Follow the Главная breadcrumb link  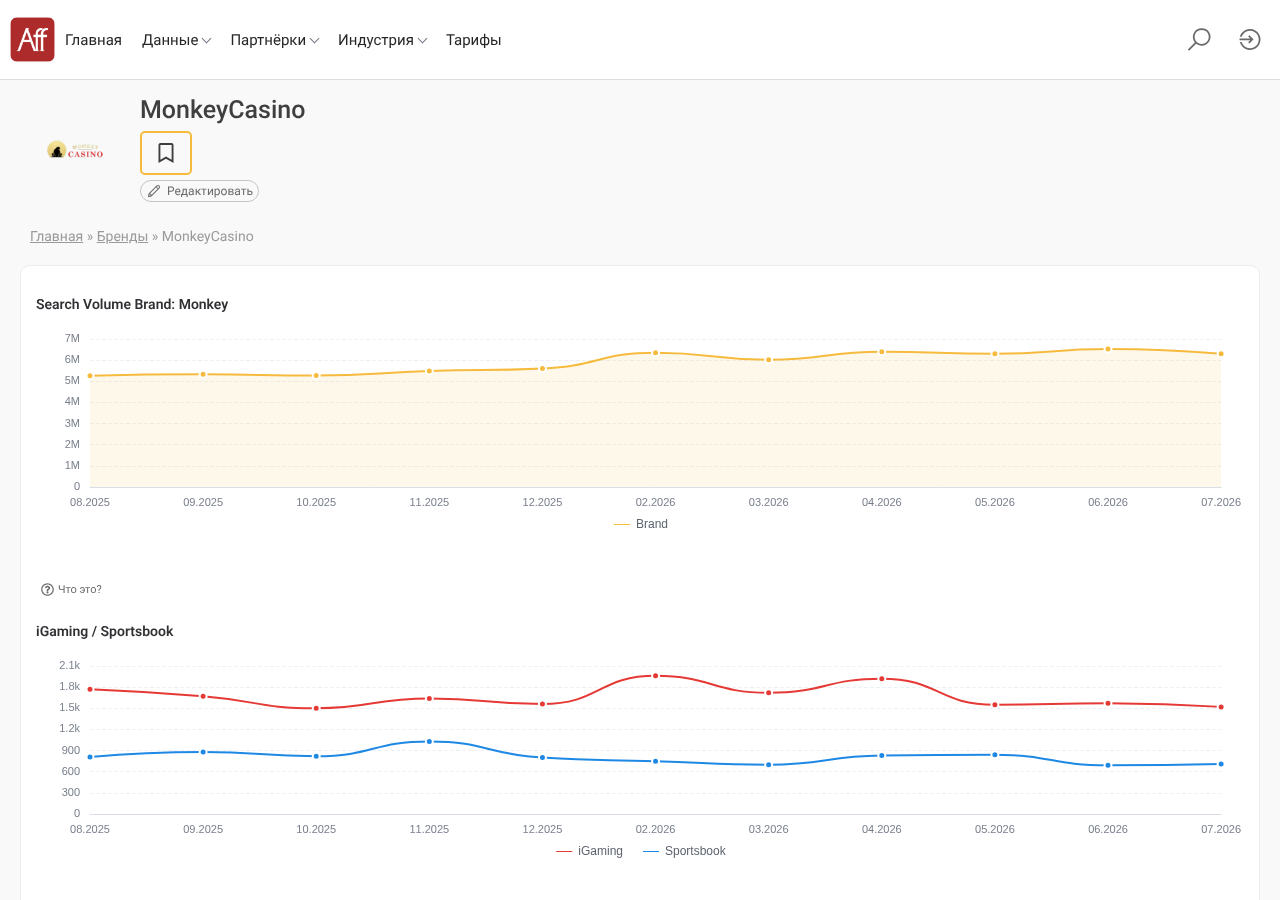(56, 237)
